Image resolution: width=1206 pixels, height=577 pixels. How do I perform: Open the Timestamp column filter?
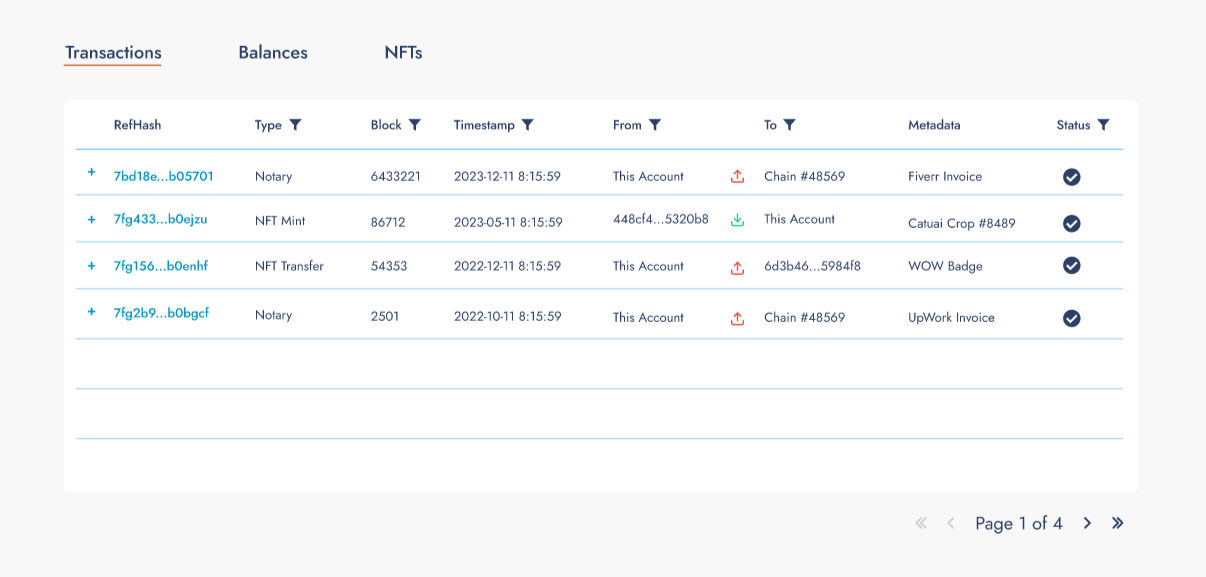click(x=528, y=125)
